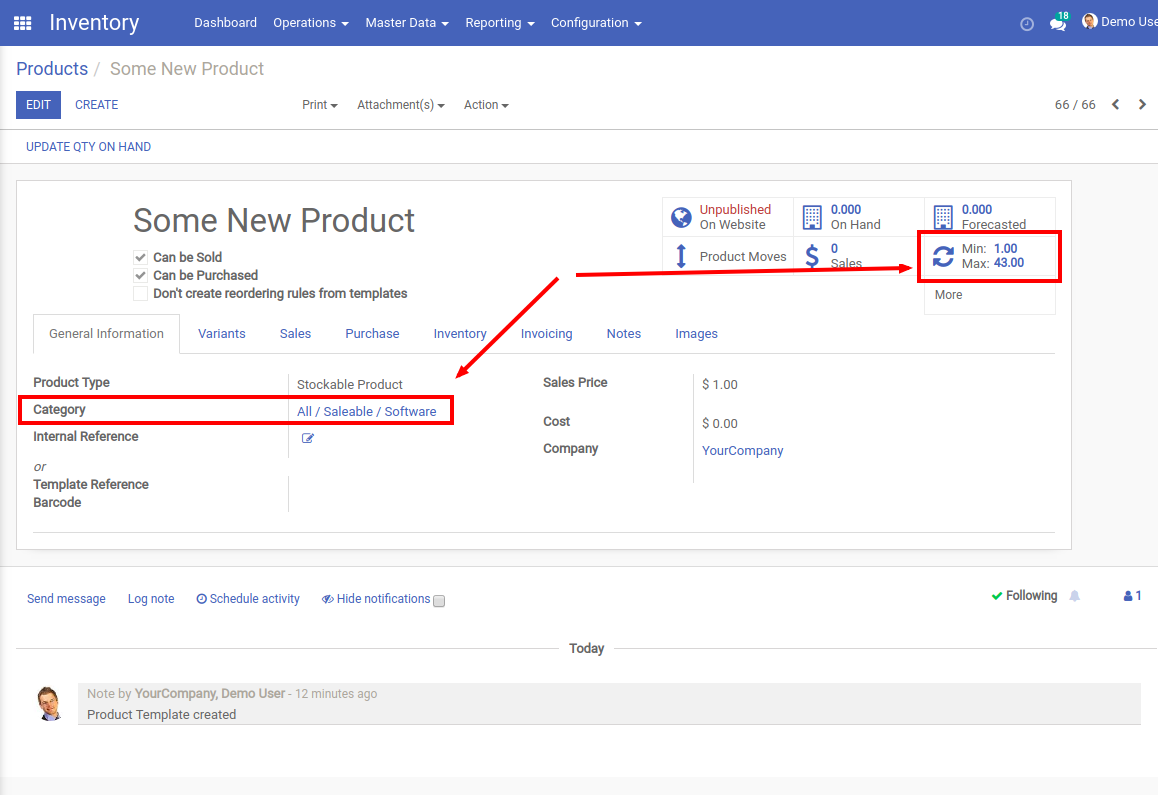The height and width of the screenshot is (795, 1158).
Task: Switch to the Variants tab
Action: pyautogui.click(x=222, y=333)
